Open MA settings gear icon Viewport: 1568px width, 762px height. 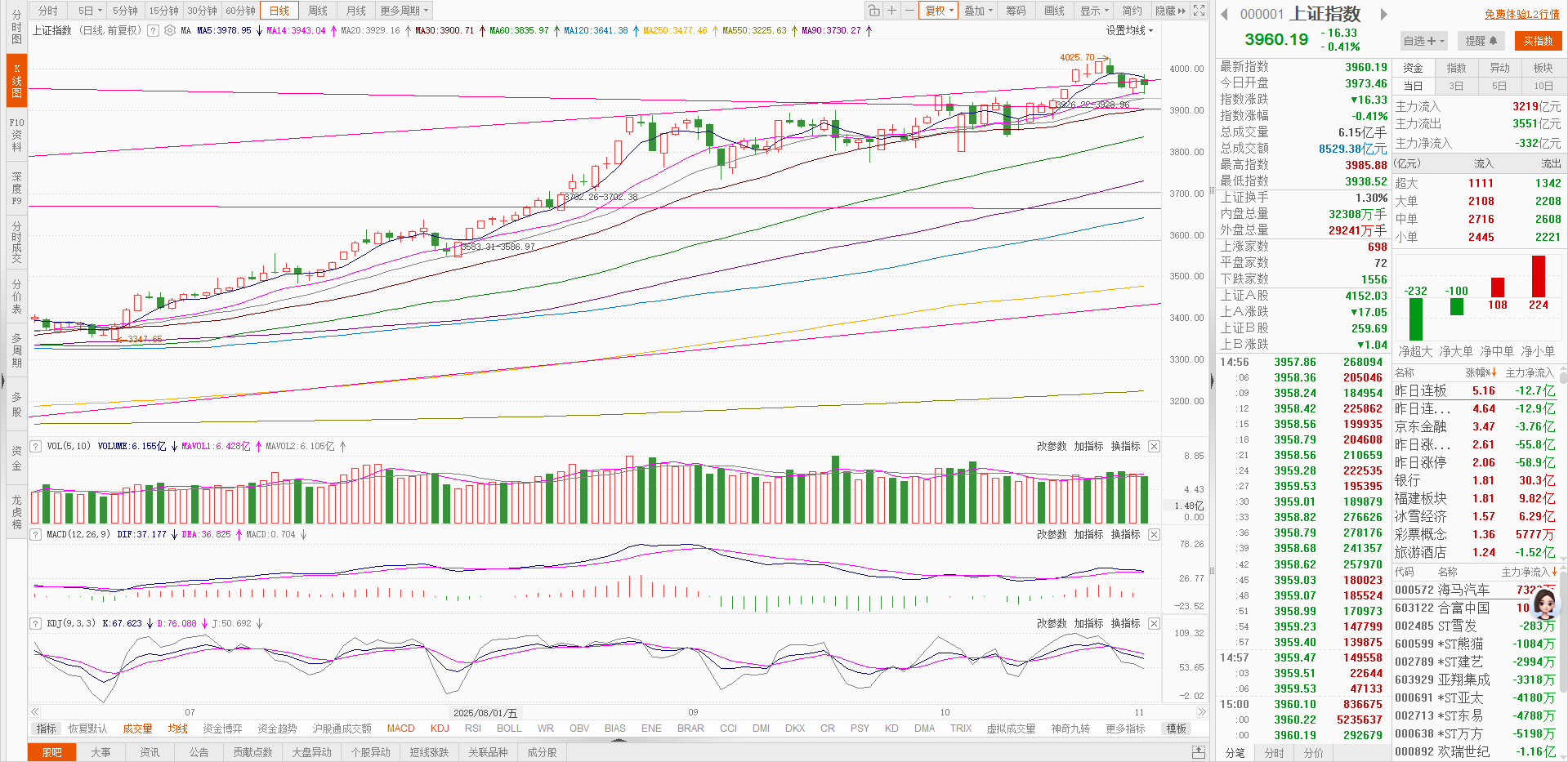click(170, 30)
